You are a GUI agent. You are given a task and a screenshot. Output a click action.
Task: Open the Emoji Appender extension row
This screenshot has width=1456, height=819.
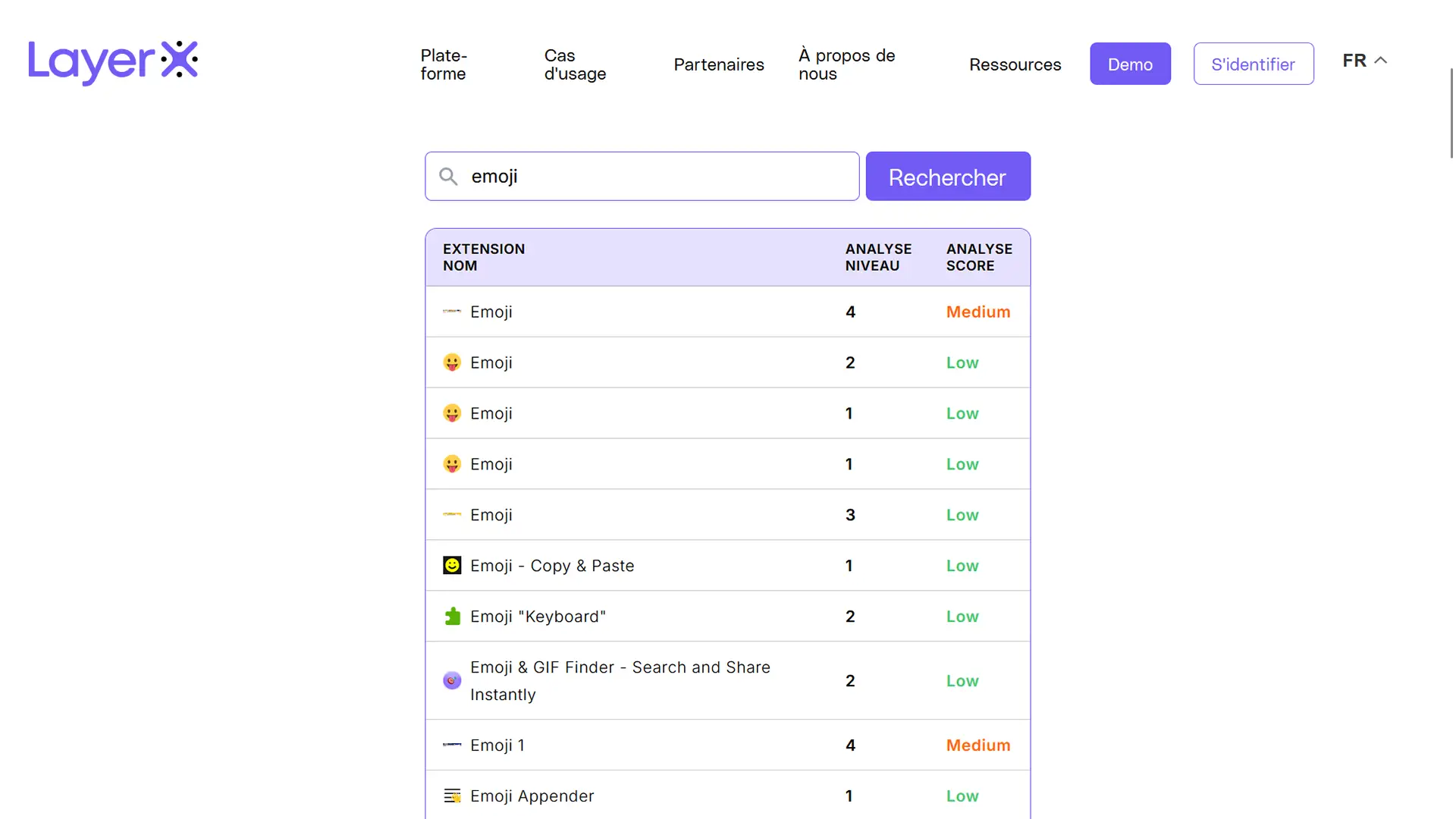(727, 795)
